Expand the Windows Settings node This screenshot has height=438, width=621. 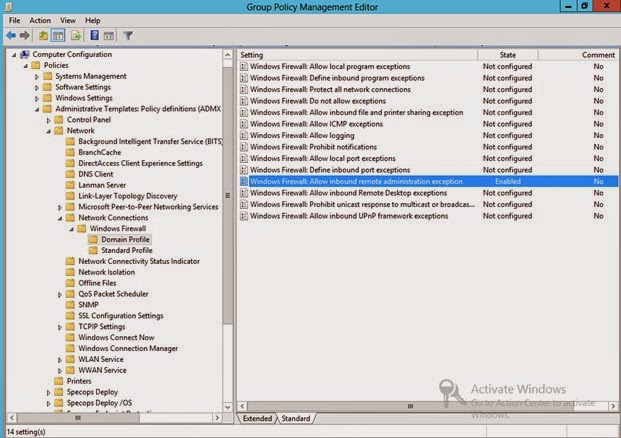(x=37, y=98)
